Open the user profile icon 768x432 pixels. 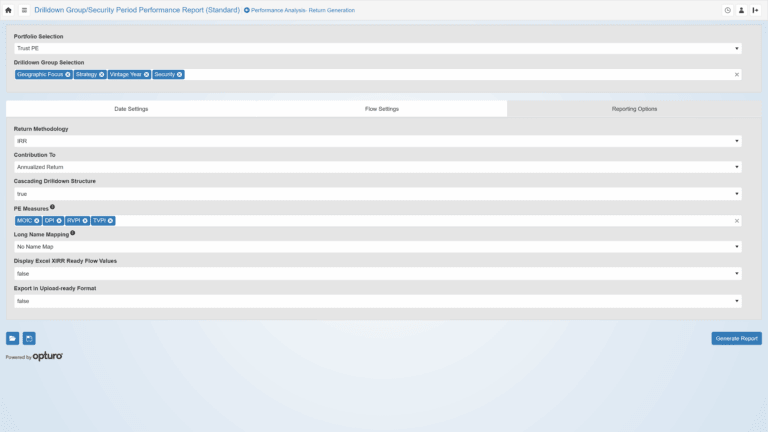(741, 10)
